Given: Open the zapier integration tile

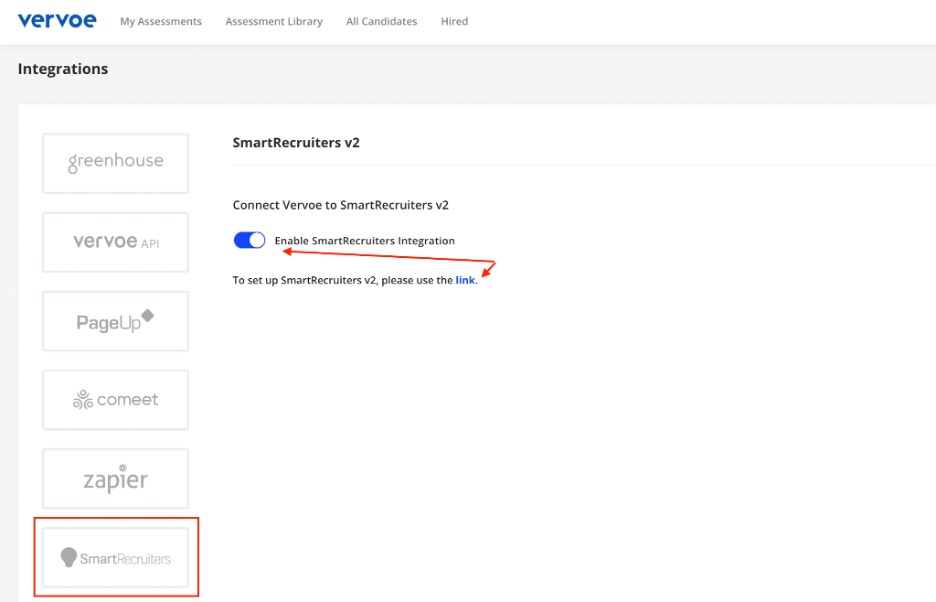Looking at the screenshot, I should click(115, 479).
